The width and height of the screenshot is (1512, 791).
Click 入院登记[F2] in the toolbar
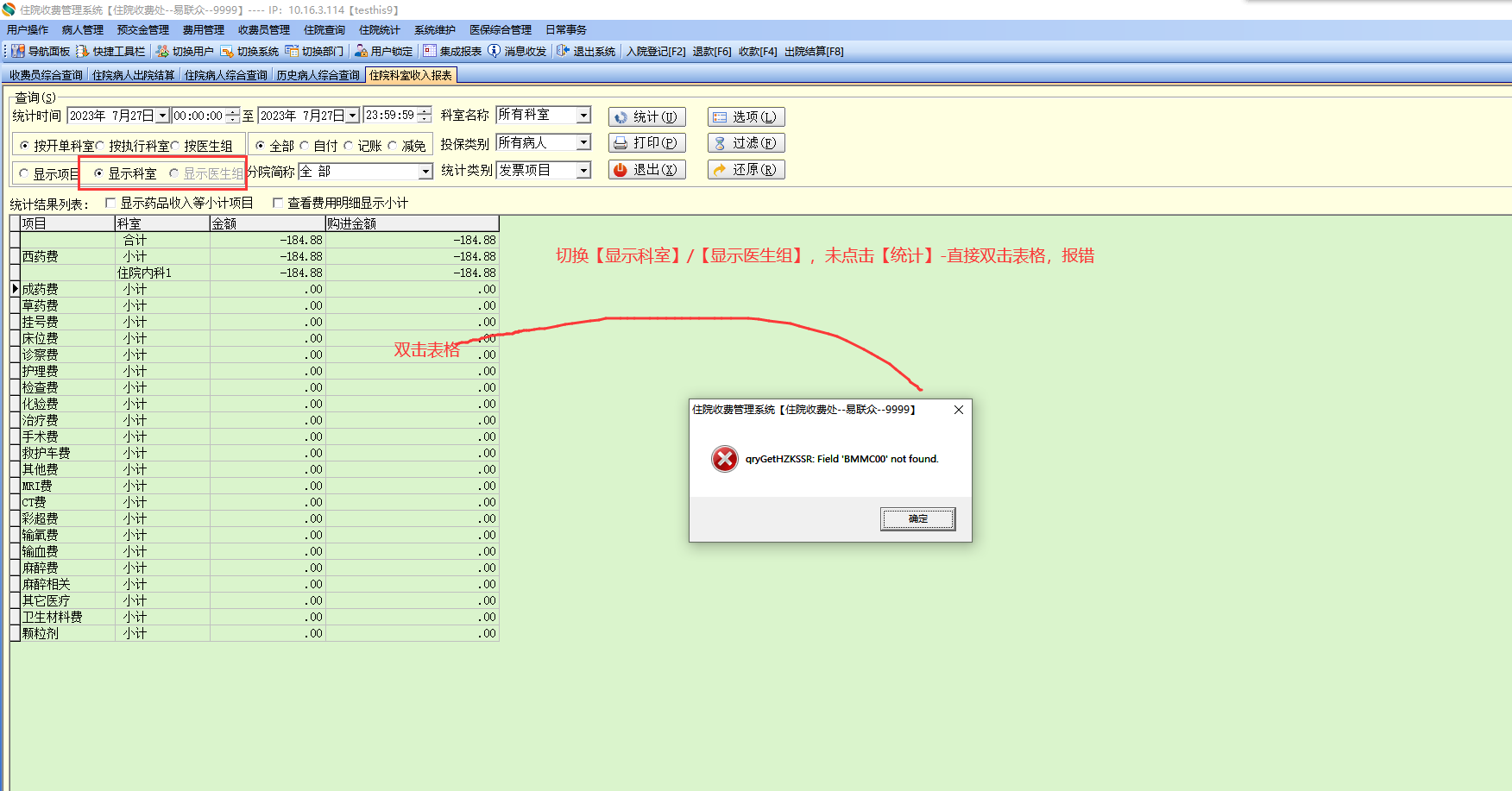point(656,52)
